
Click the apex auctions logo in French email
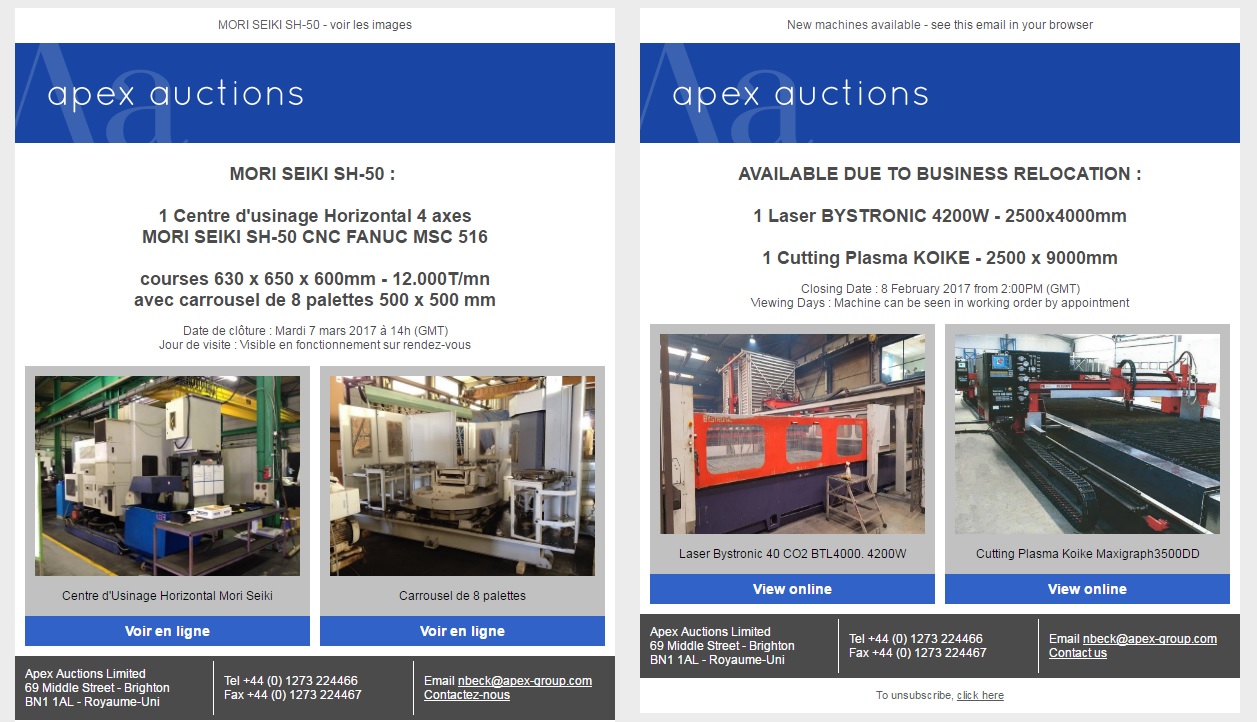pos(176,95)
